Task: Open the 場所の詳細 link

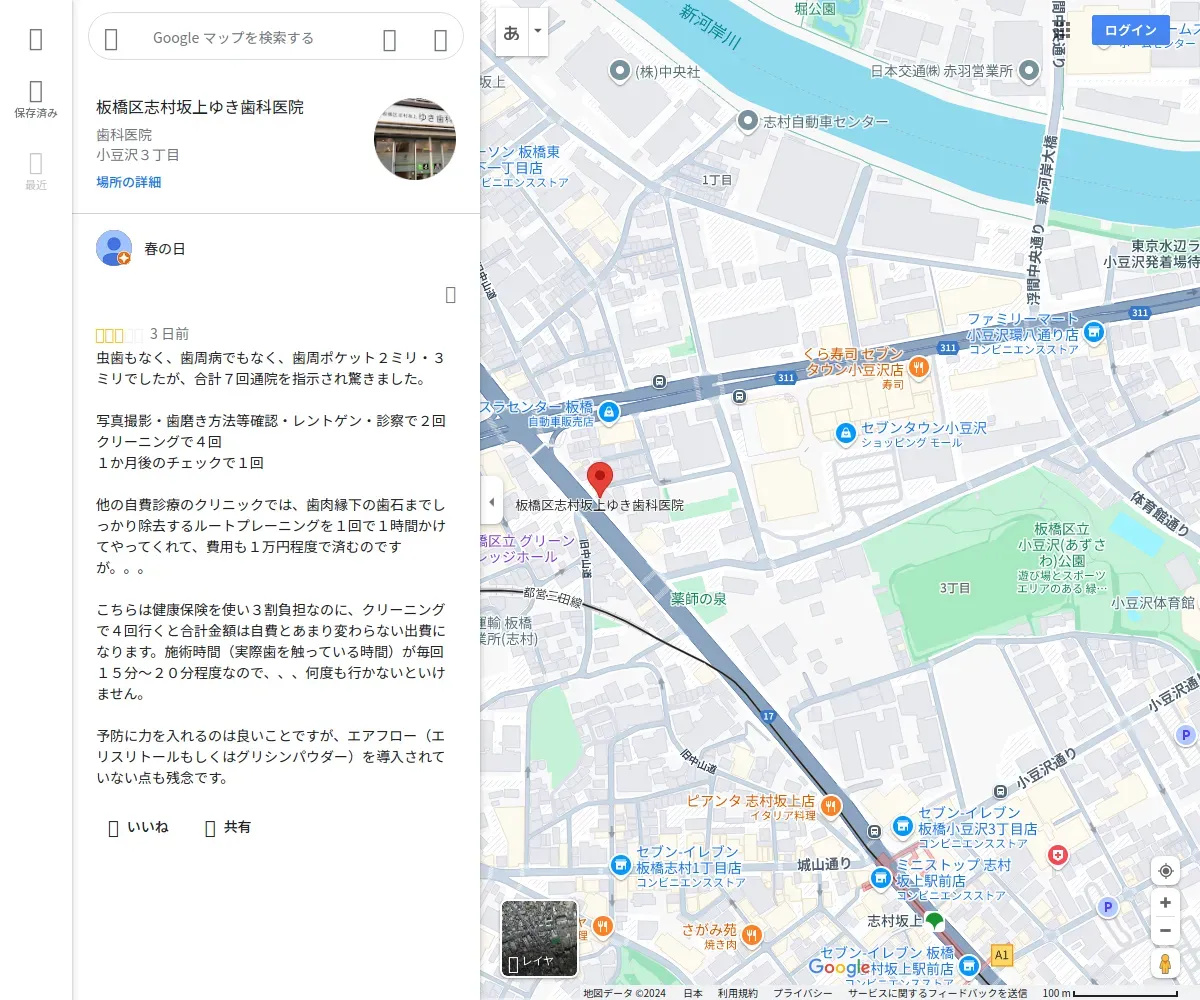Action: pos(128,182)
